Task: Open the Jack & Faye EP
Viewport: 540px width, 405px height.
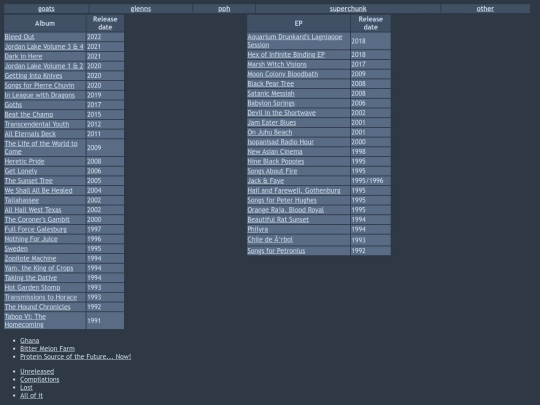Action: 266,180
